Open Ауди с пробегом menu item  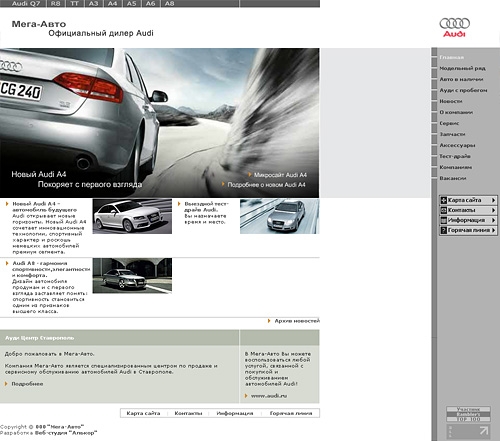pos(463,90)
